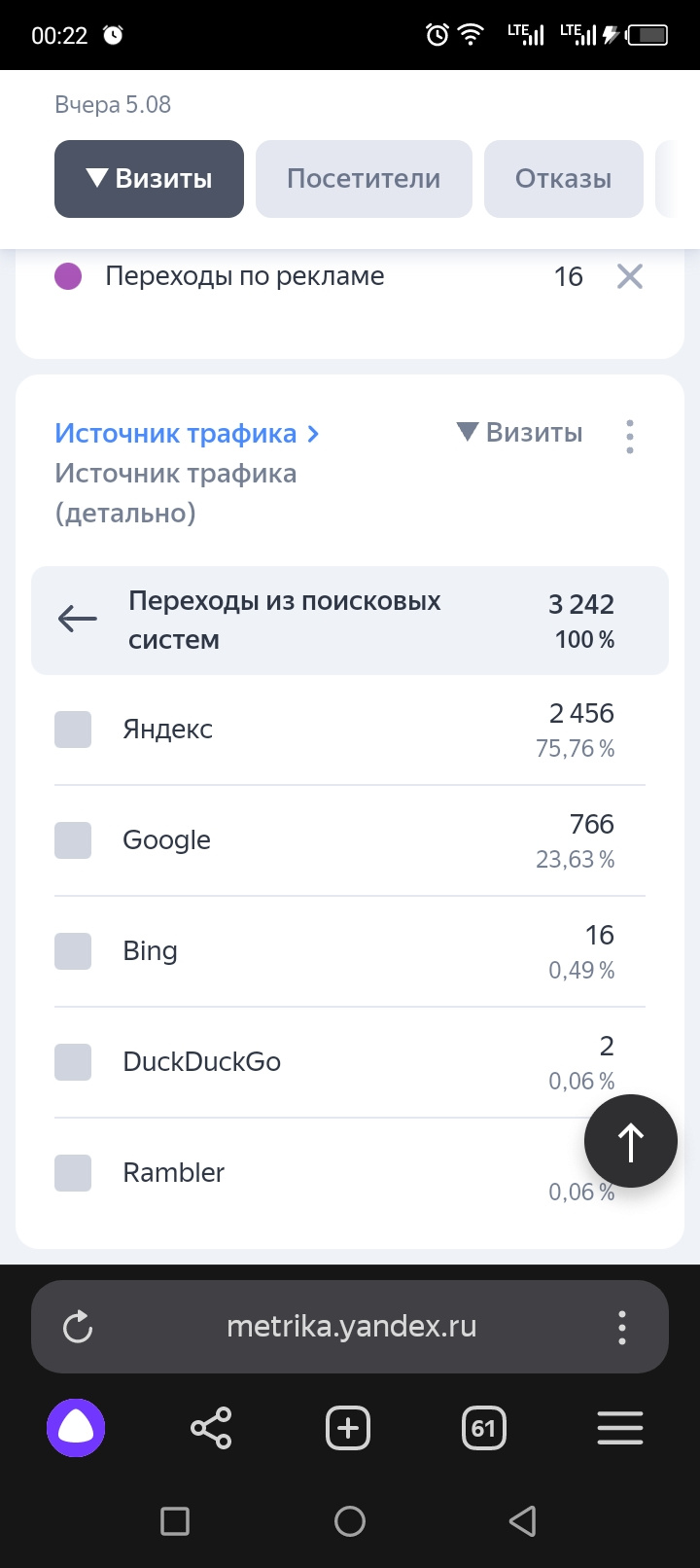
Task: Reload the page with refresh icon
Action: pos(78,1327)
